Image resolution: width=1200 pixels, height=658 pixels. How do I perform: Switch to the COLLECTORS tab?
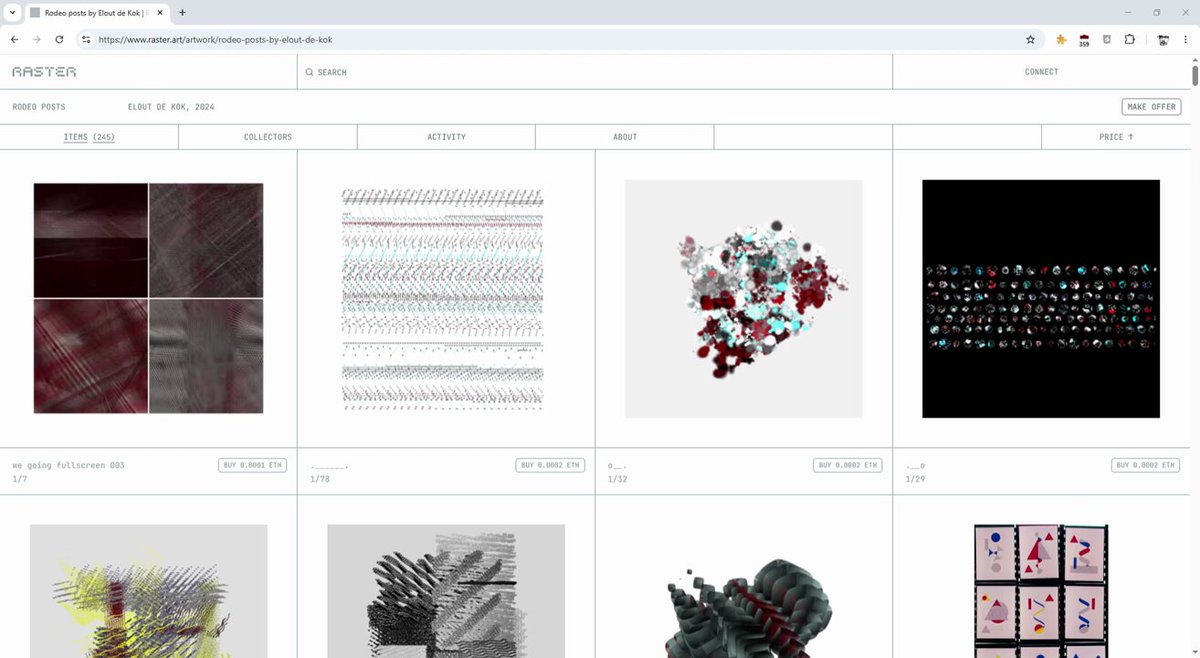[x=268, y=137]
